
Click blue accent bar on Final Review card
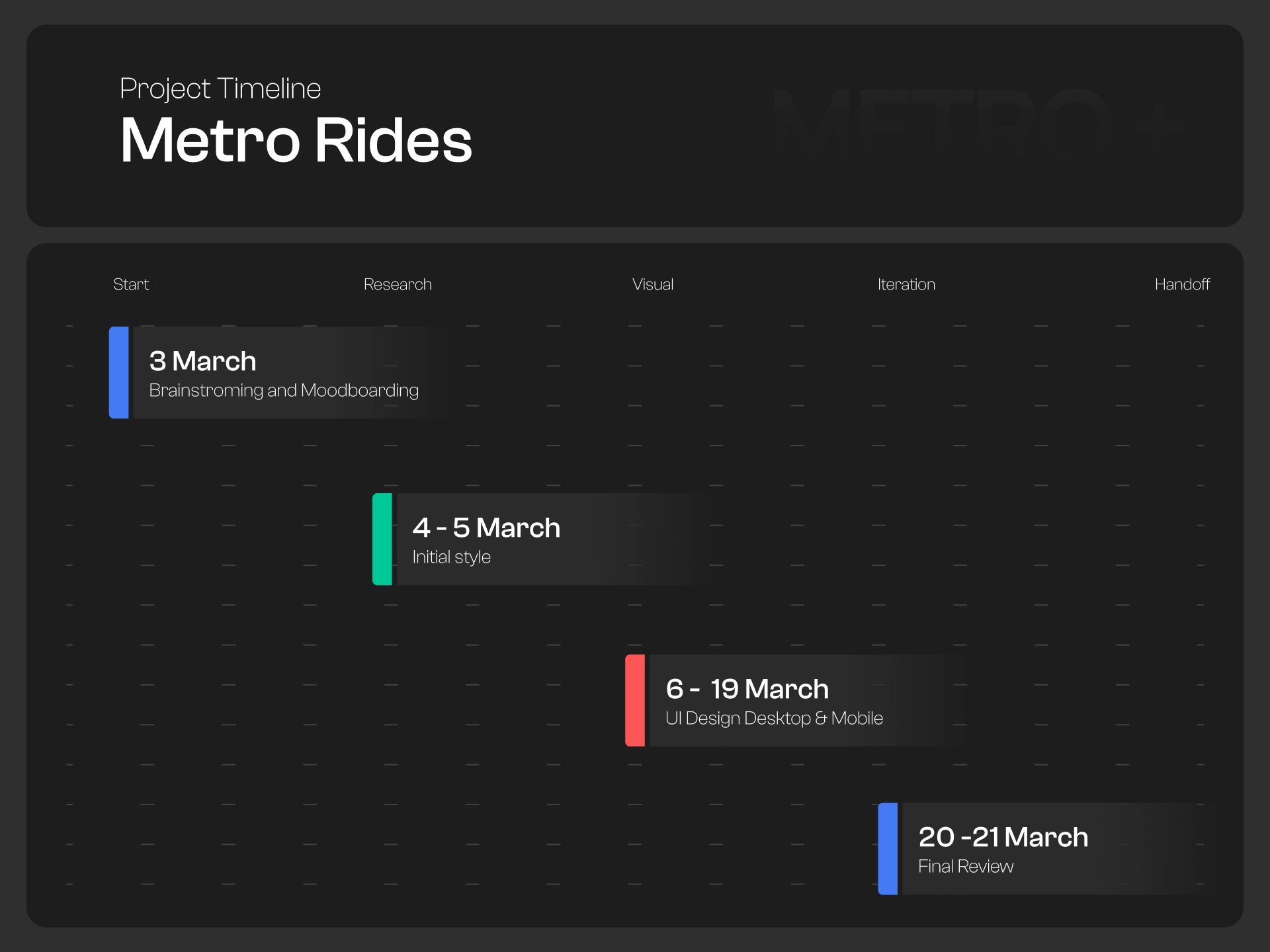[x=888, y=849]
